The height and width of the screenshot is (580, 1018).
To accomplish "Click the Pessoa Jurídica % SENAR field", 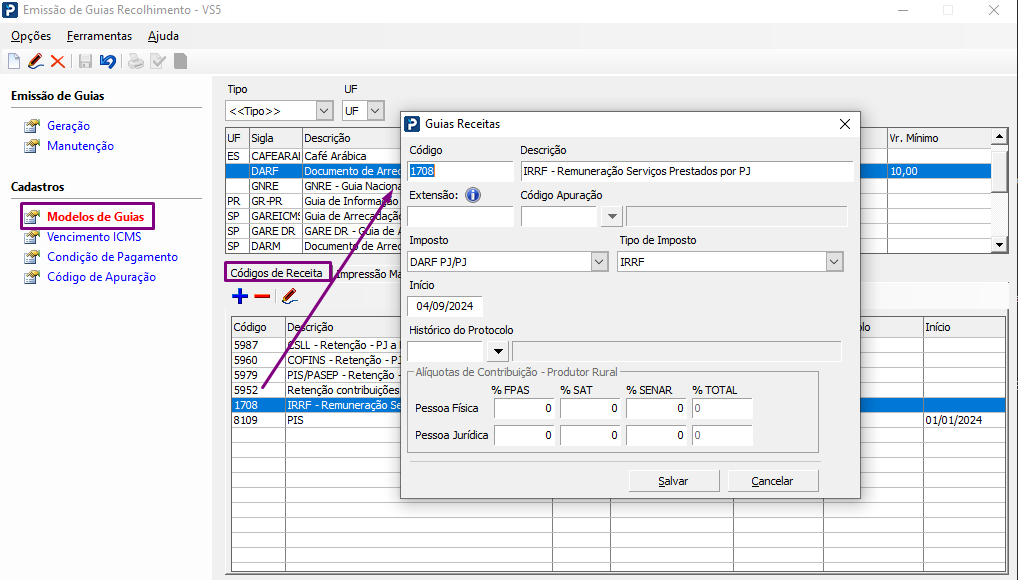I will (x=656, y=435).
